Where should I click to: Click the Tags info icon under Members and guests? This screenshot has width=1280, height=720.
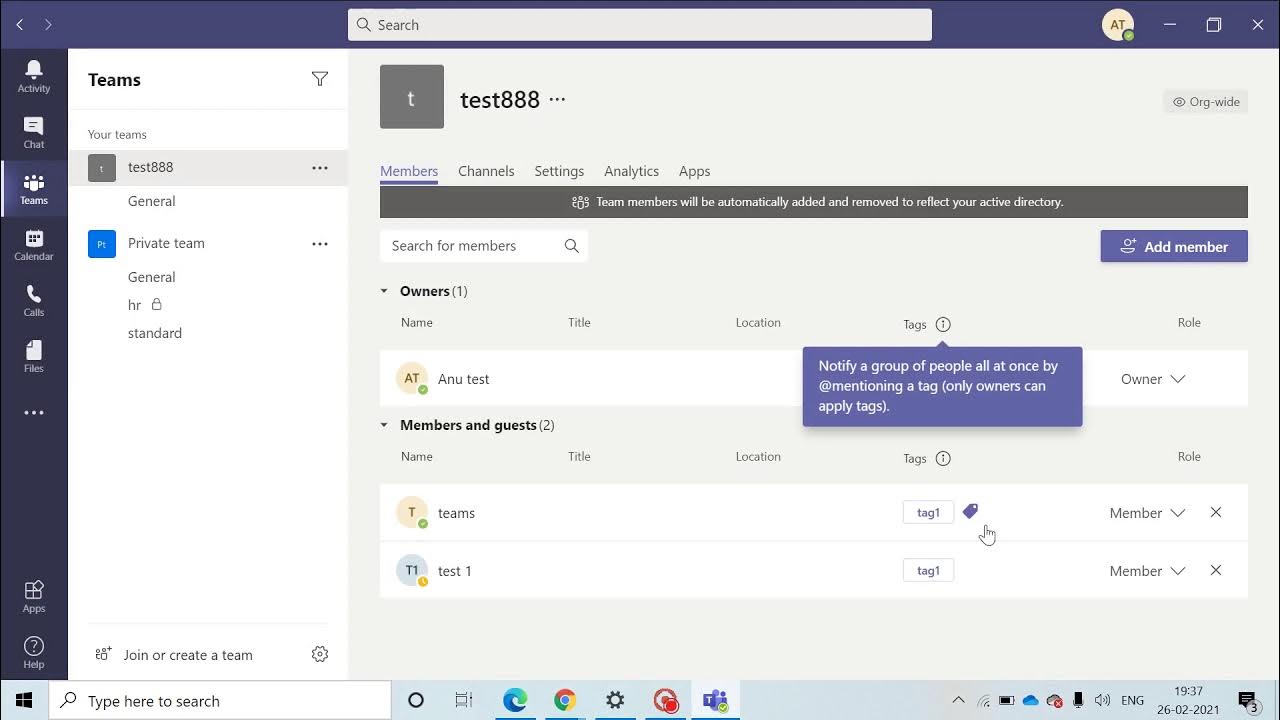click(x=943, y=458)
